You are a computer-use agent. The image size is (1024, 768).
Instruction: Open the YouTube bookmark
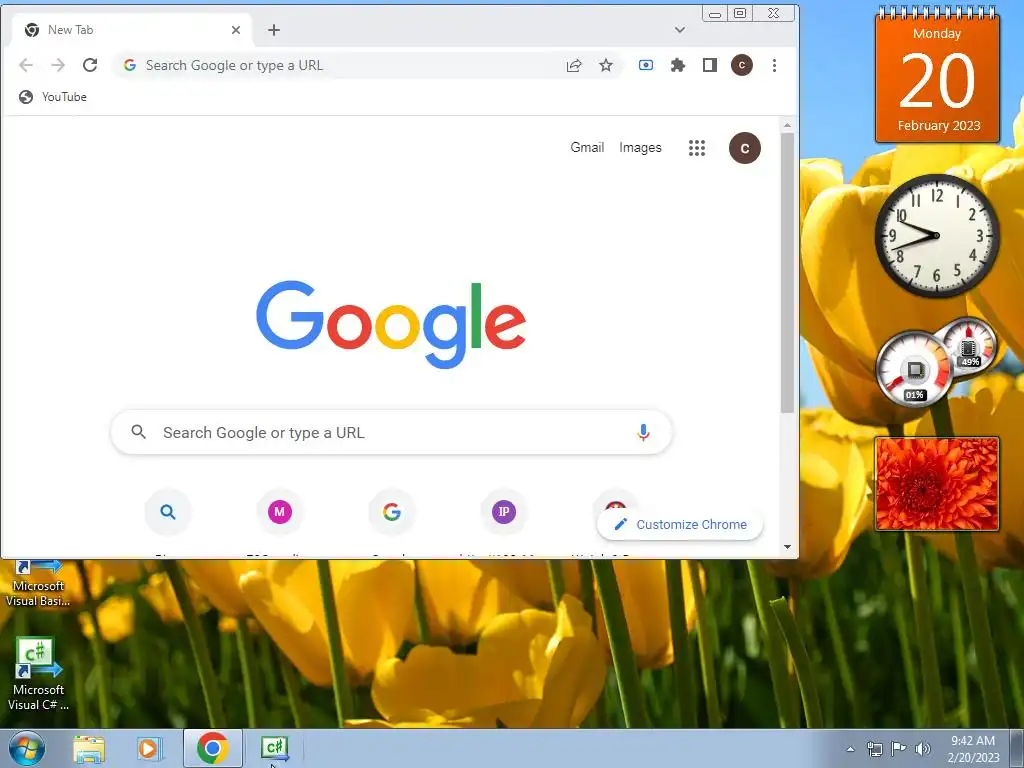pyautogui.click(x=53, y=97)
